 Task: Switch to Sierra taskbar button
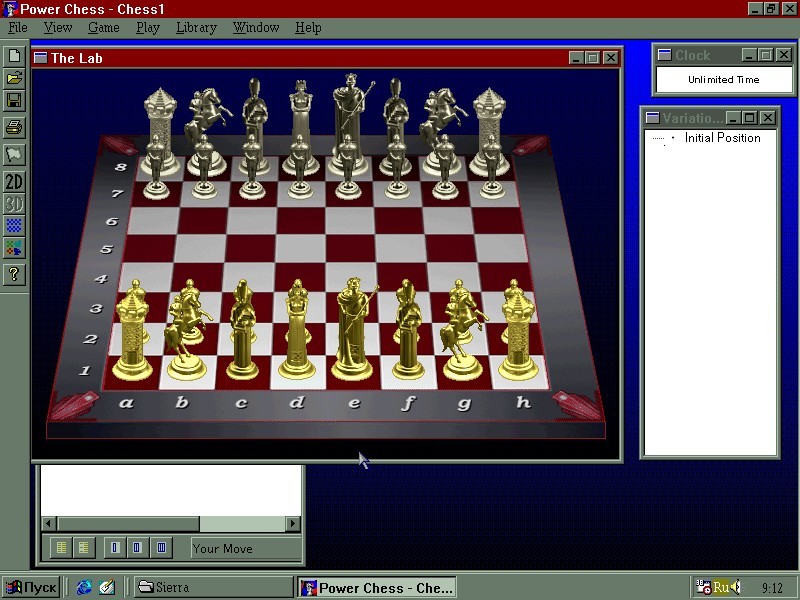[212, 587]
